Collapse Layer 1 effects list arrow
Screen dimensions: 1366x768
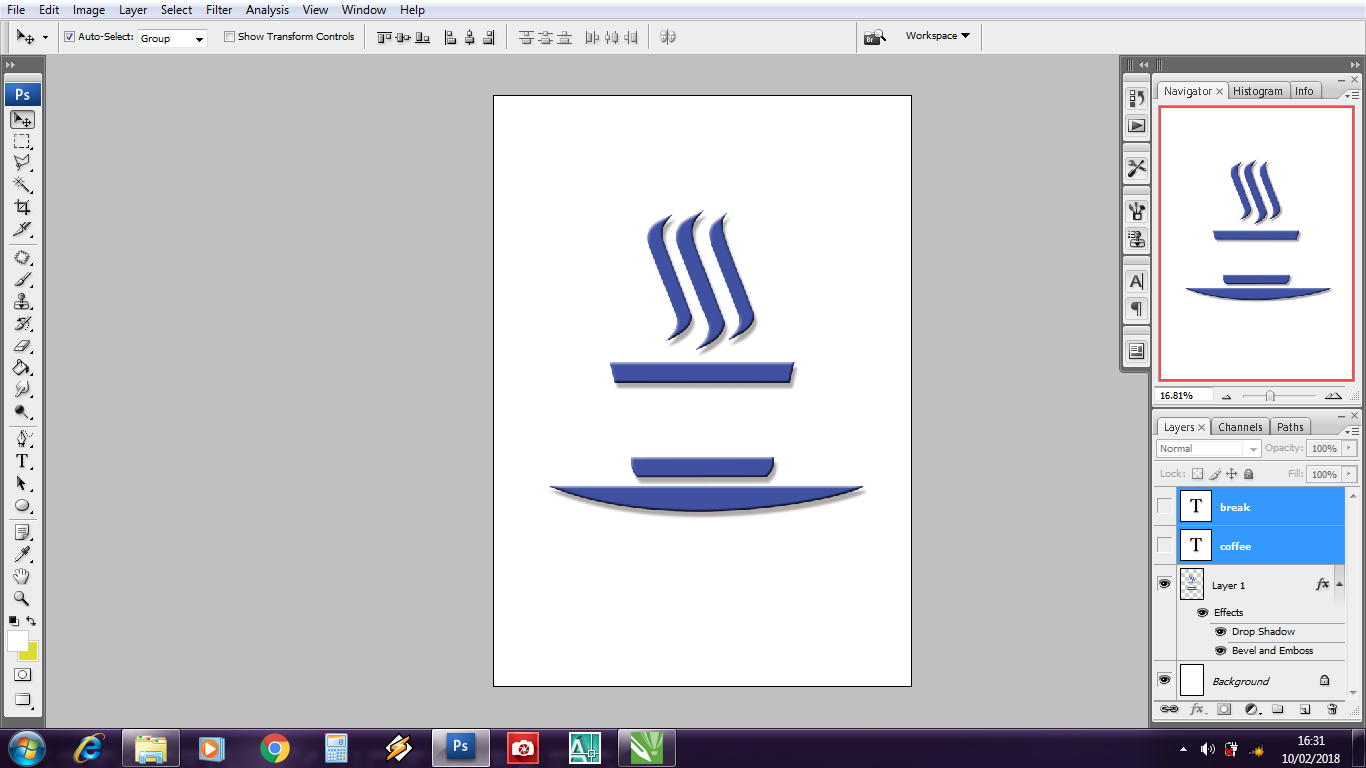pos(1339,584)
